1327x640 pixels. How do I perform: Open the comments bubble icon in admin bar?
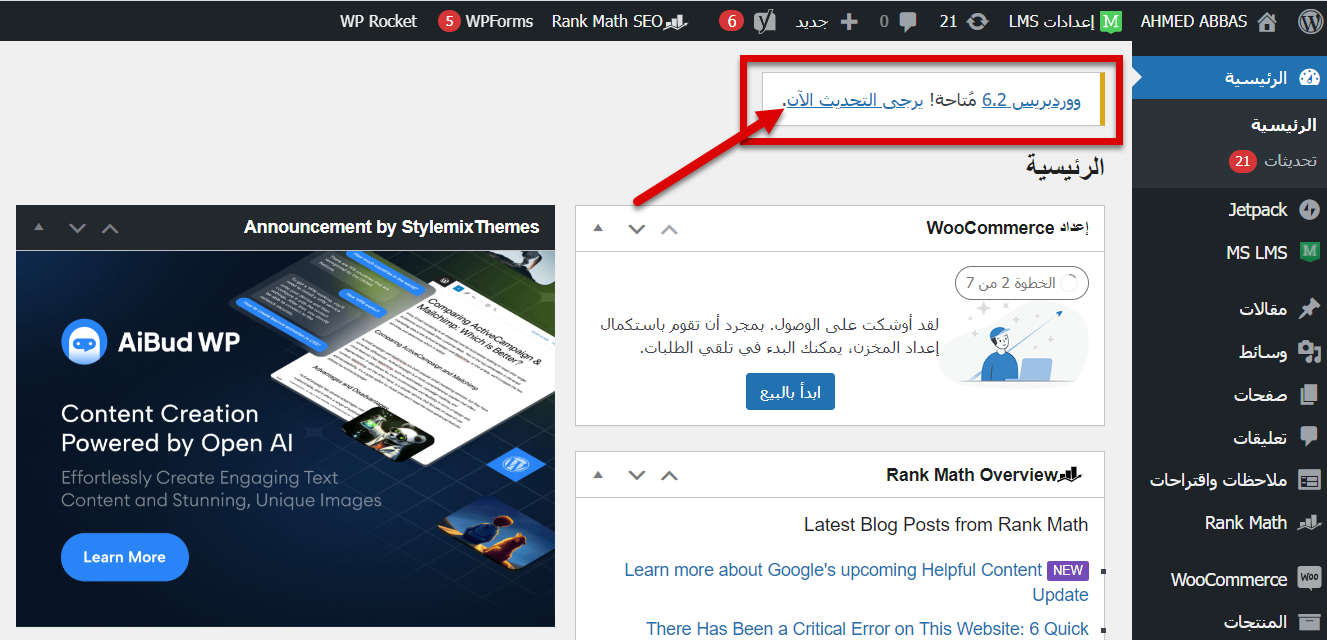click(907, 21)
